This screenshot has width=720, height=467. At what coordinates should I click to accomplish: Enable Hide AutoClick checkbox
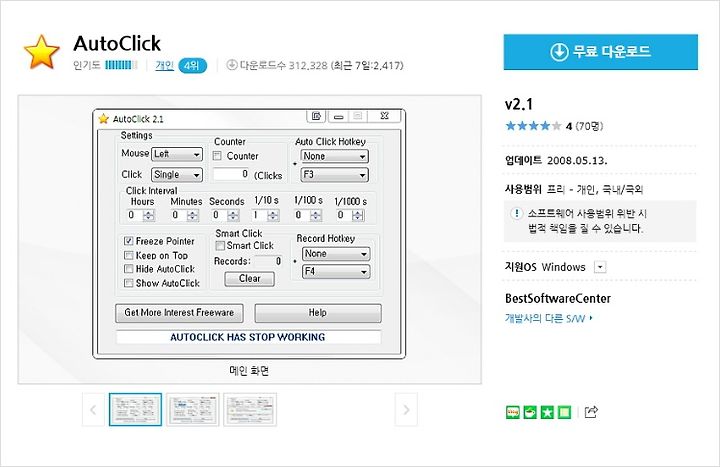[x=129, y=269]
